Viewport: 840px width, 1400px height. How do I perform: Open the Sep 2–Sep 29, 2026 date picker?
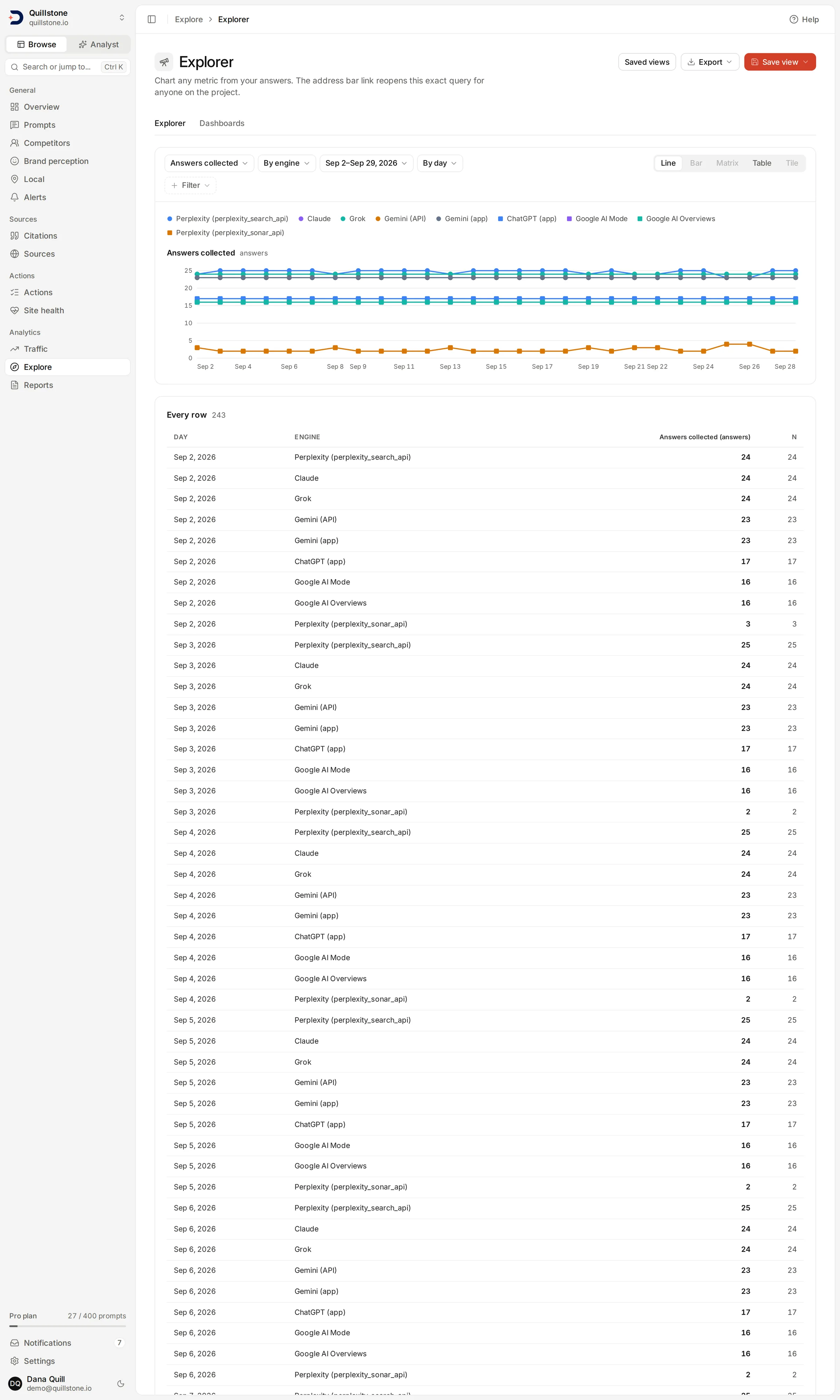click(366, 163)
